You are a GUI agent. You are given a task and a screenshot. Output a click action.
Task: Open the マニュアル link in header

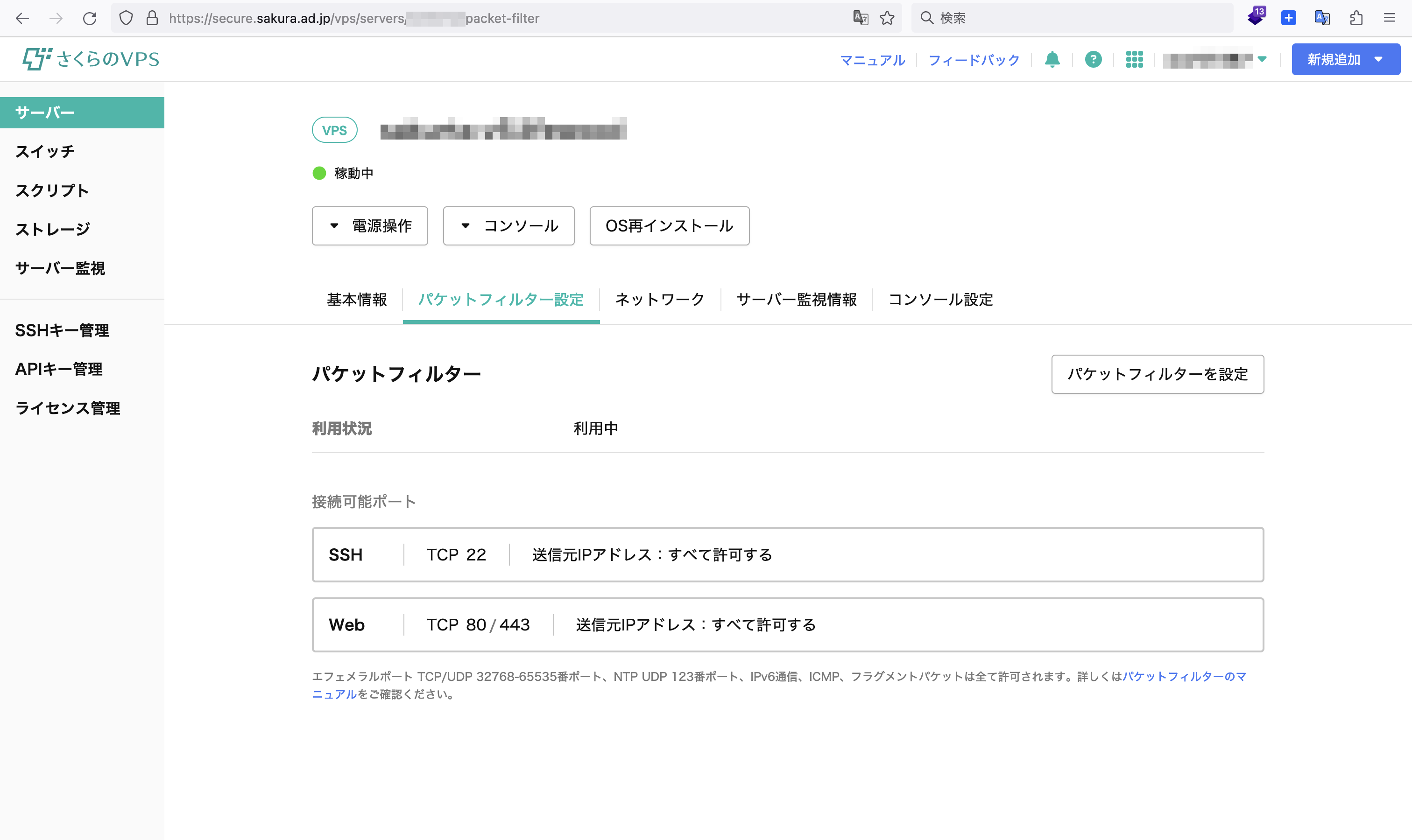[872, 60]
